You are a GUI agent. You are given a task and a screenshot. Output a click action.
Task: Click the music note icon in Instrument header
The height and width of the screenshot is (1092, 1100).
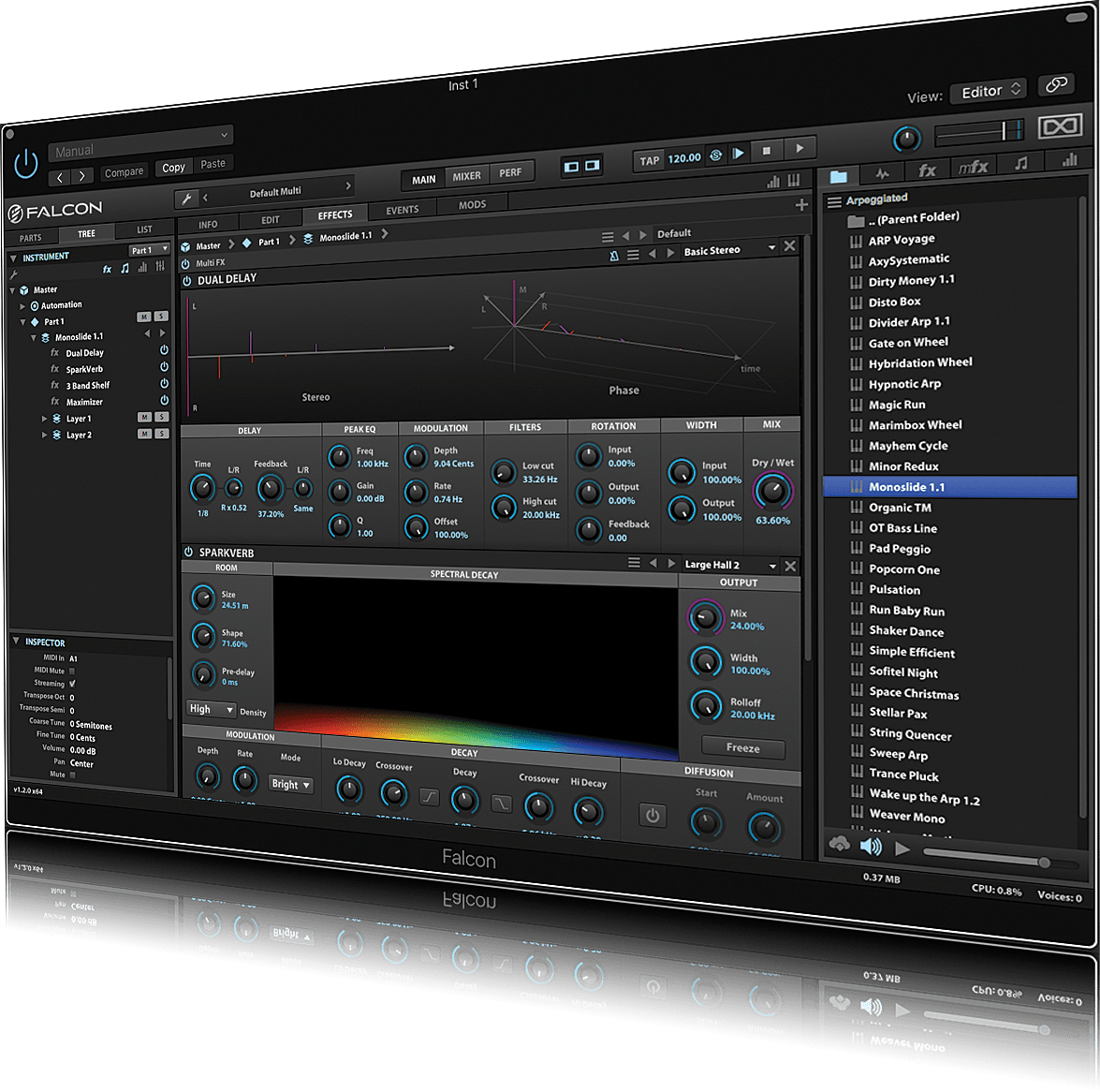(125, 268)
